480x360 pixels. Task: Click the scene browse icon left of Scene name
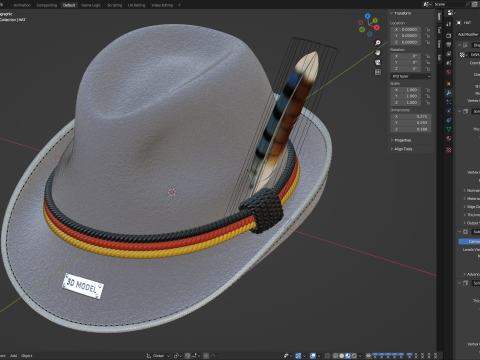pyautogui.click(x=428, y=4)
